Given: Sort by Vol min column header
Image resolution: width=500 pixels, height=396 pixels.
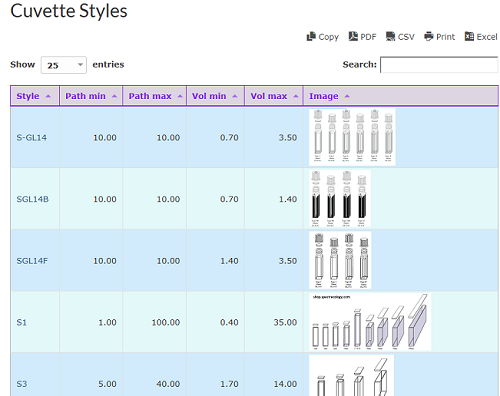Looking at the screenshot, I should click(215, 96).
